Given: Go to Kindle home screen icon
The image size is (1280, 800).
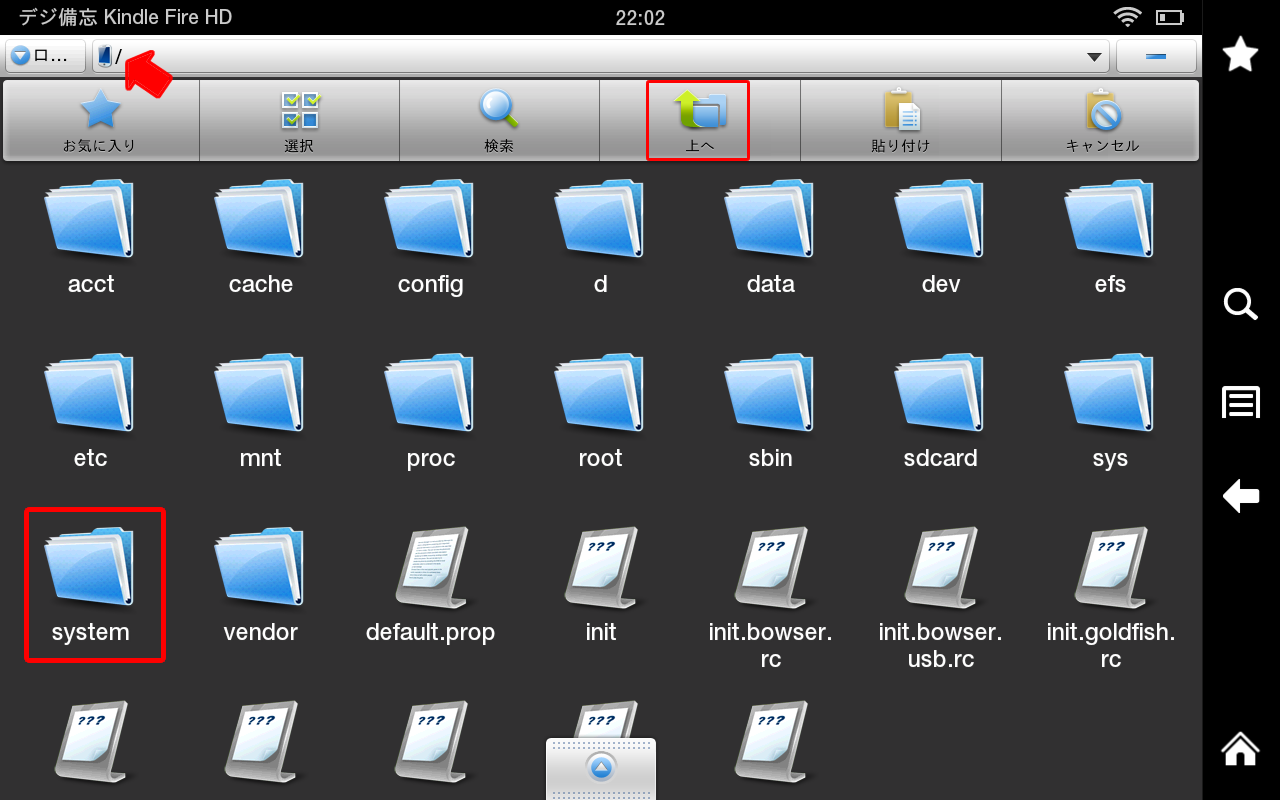Looking at the screenshot, I should (1240, 748).
